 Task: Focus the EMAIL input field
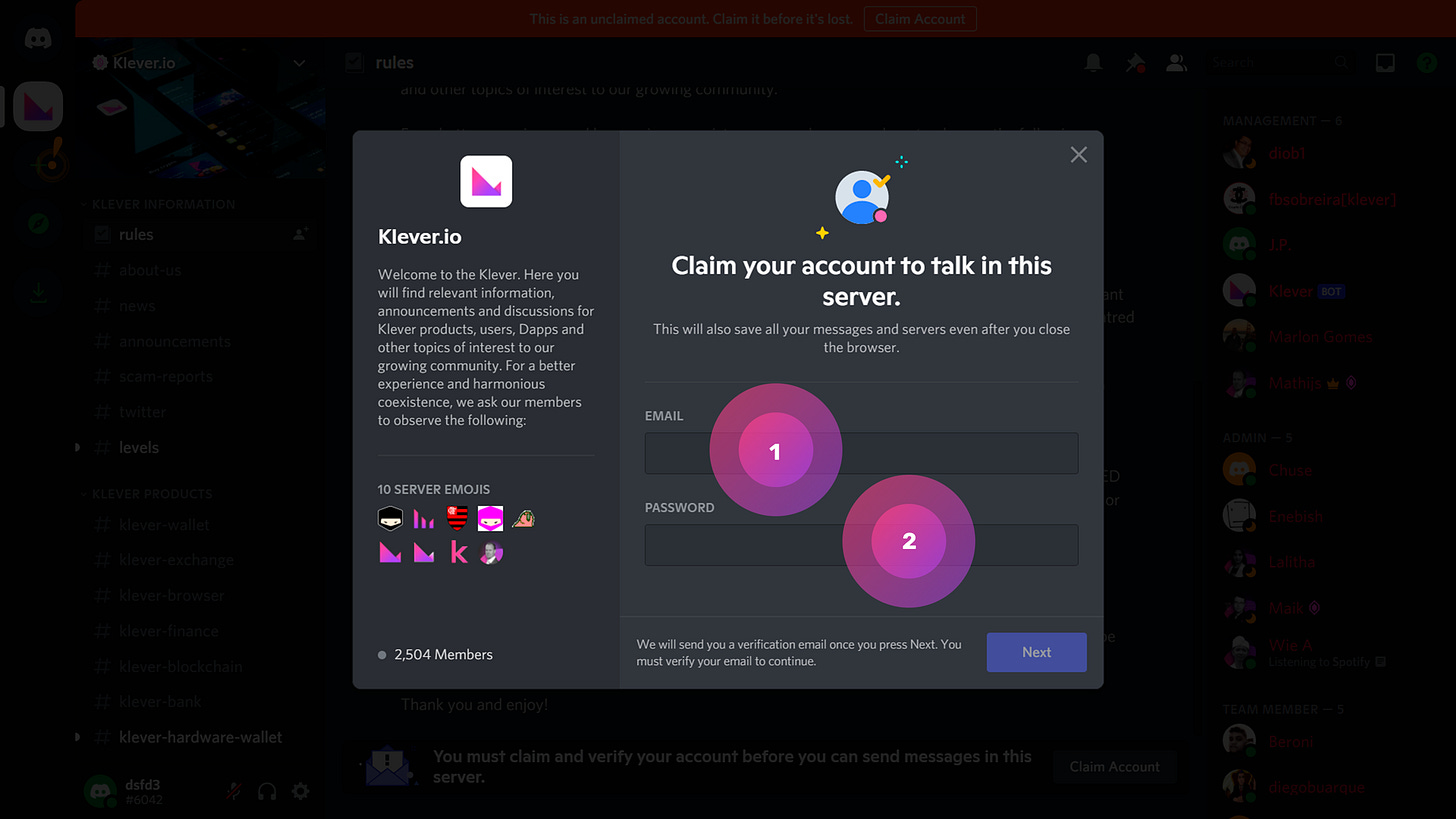(x=861, y=453)
